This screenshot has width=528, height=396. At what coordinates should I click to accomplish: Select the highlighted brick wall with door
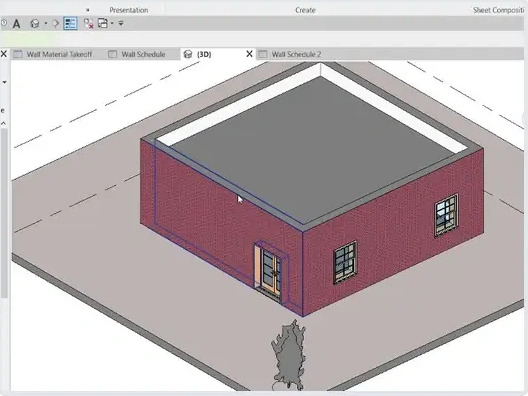pyautogui.click(x=209, y=216)
